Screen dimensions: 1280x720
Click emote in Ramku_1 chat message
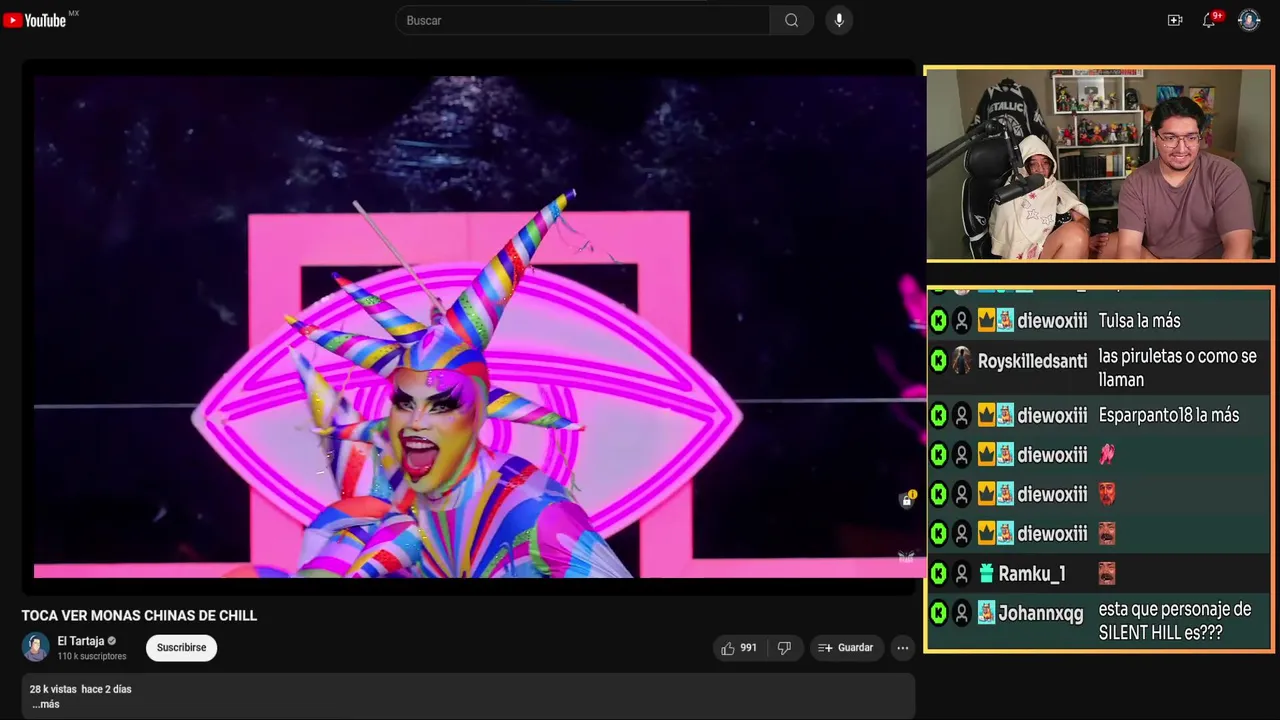coord(1107,574)
